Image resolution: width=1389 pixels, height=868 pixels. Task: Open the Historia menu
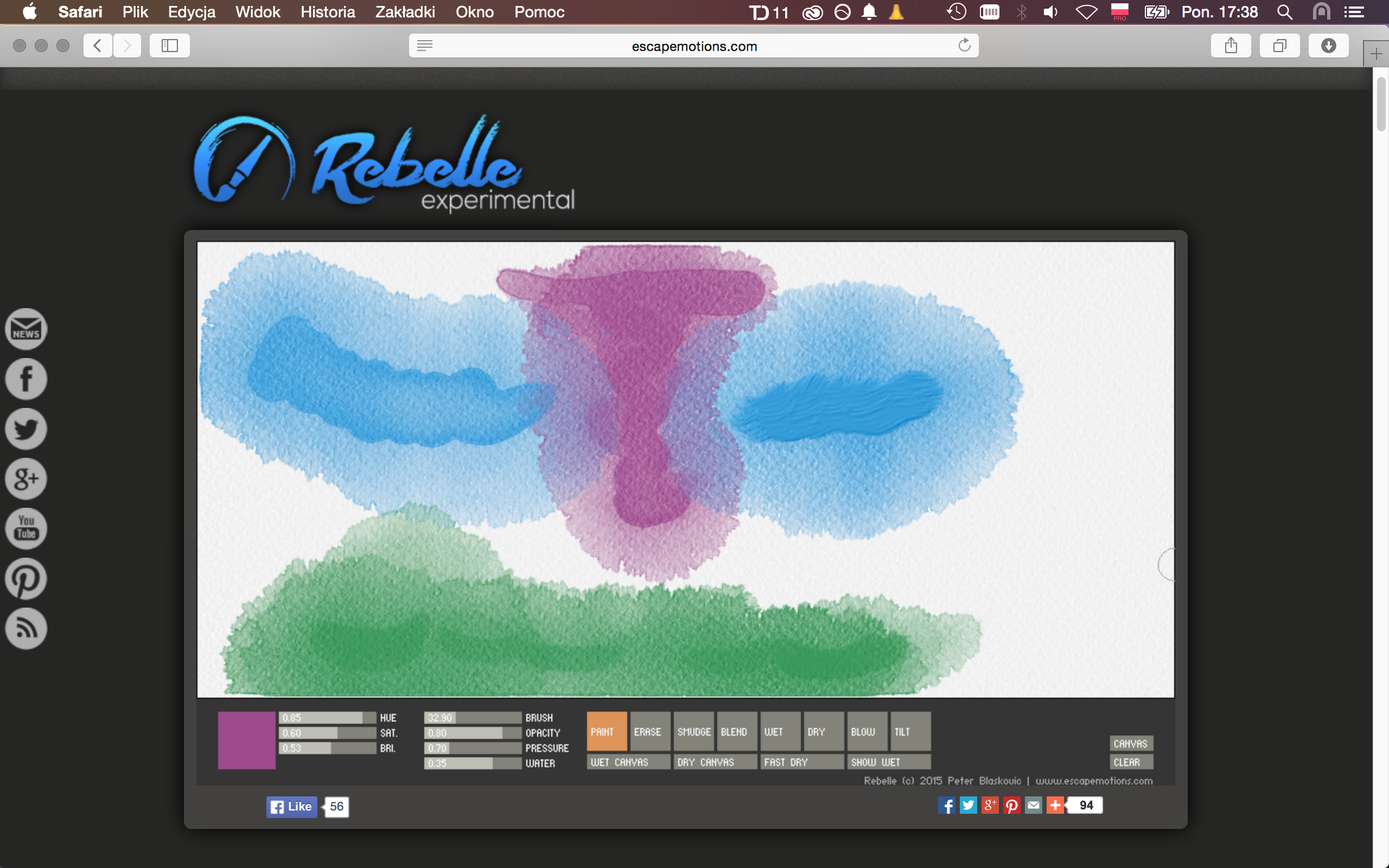tap(327, 12)
